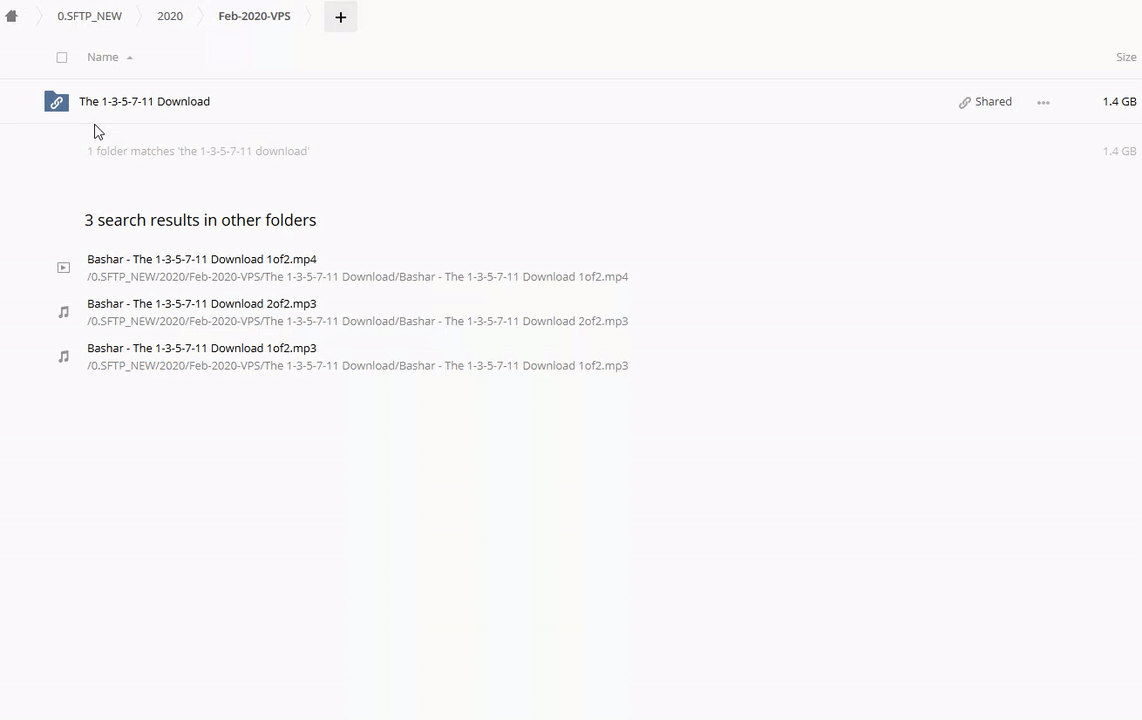This screenshot has width=1142, height=720.
Task: Open the Feb-2020-VPS breadcrumb
Action: coord(254,16)
